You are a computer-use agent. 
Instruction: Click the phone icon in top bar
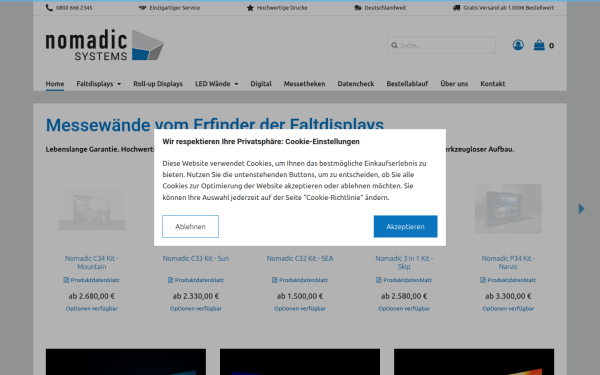click(49, 8)
